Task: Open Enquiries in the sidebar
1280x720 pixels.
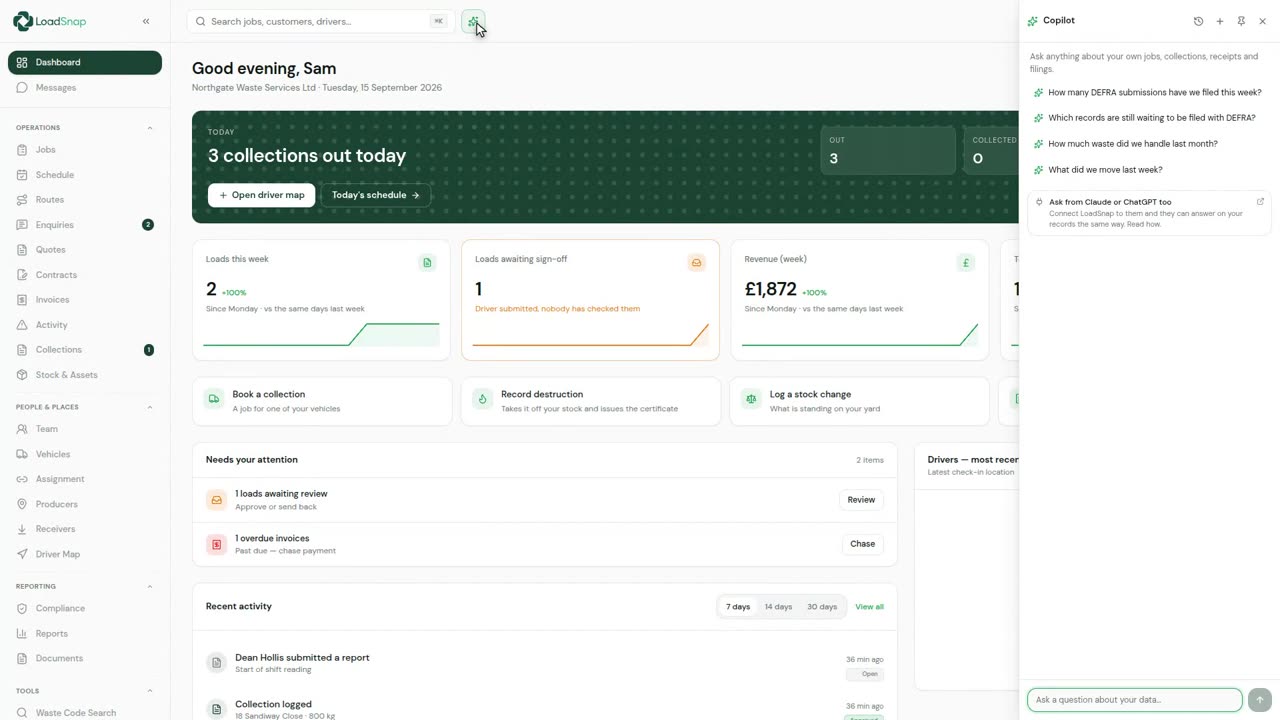Action: tap(85, 225)
